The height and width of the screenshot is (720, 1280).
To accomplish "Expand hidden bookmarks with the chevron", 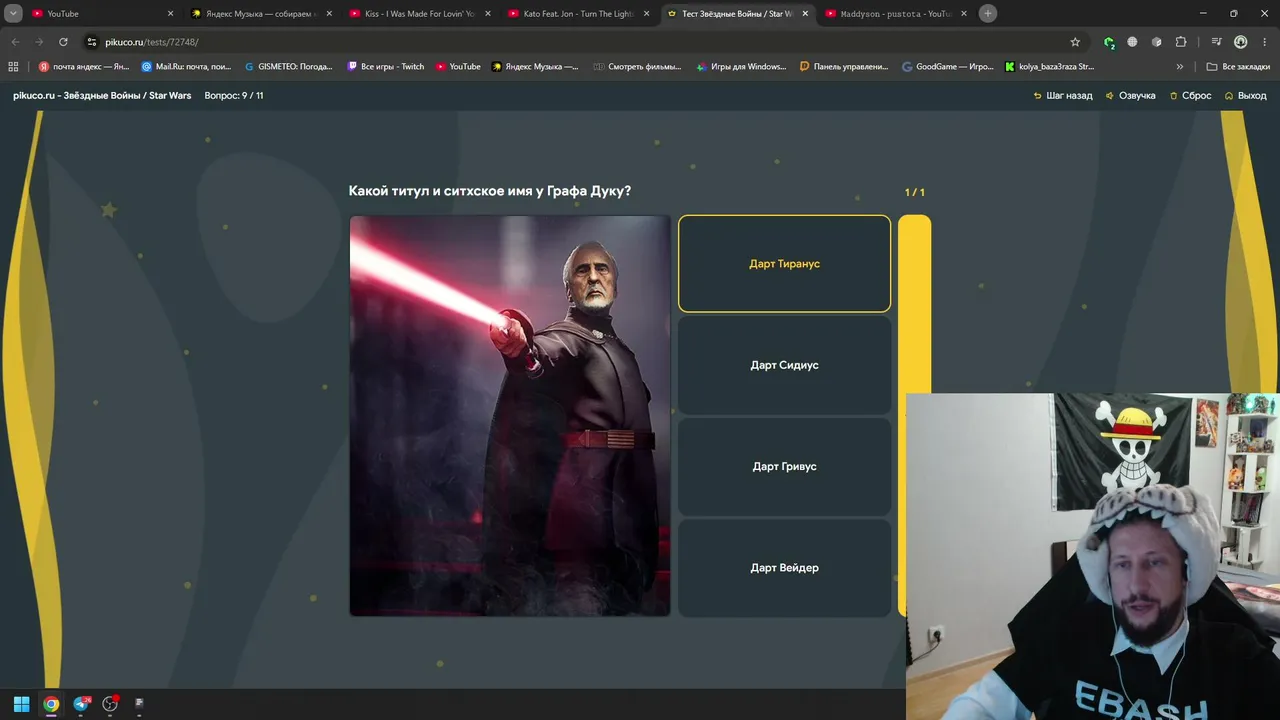I will [1180, 67].
